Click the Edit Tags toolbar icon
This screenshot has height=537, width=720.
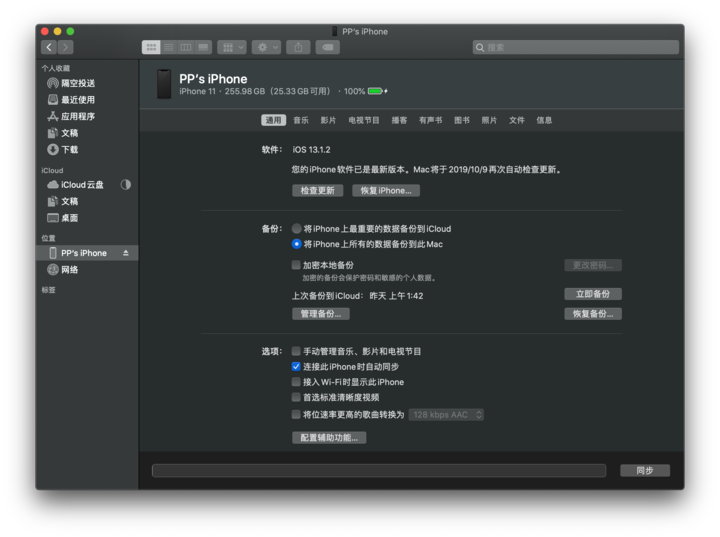(327, 47)
